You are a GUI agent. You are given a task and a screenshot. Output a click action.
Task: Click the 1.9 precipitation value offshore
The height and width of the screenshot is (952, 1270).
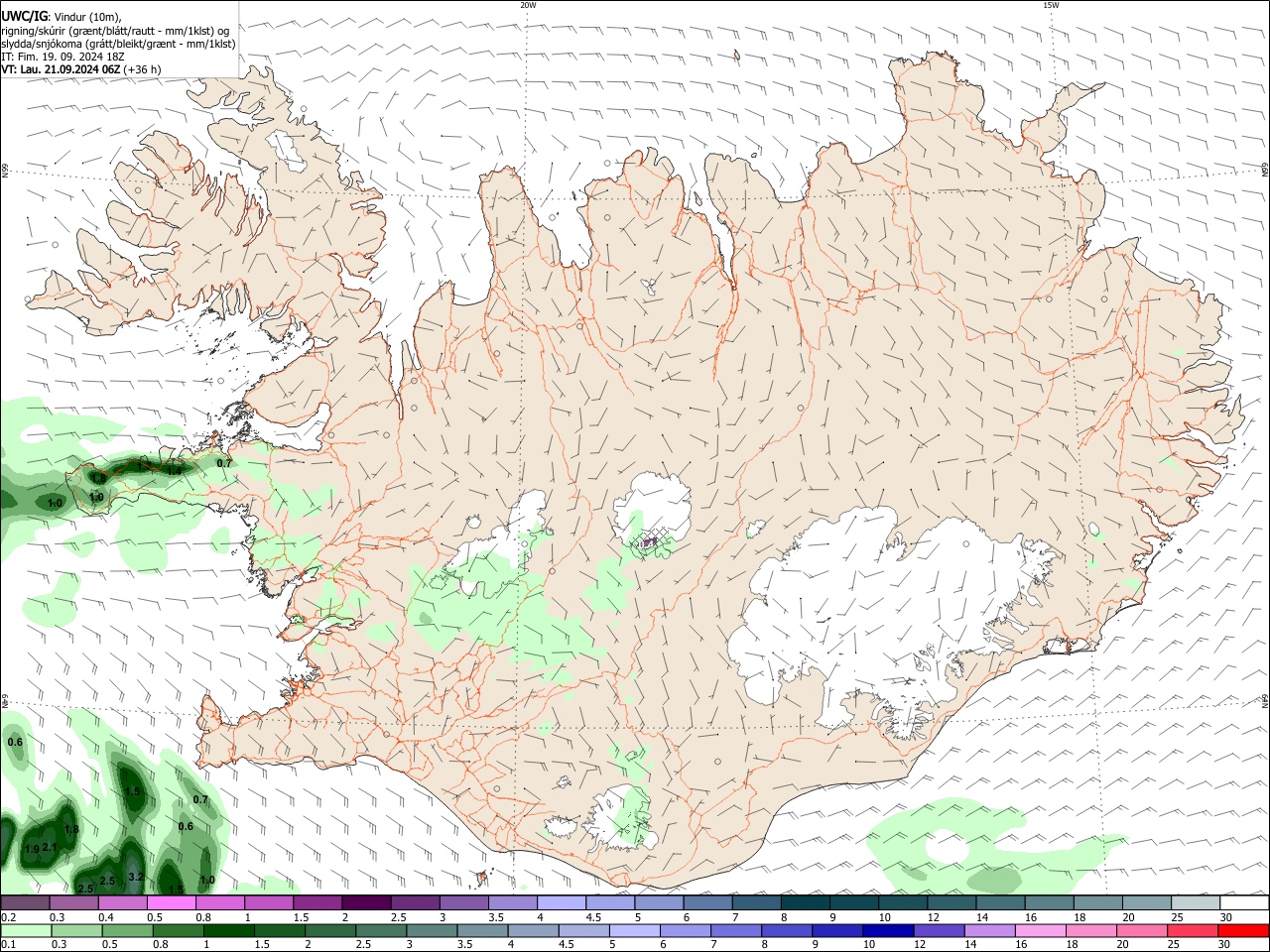coord(32,850)
